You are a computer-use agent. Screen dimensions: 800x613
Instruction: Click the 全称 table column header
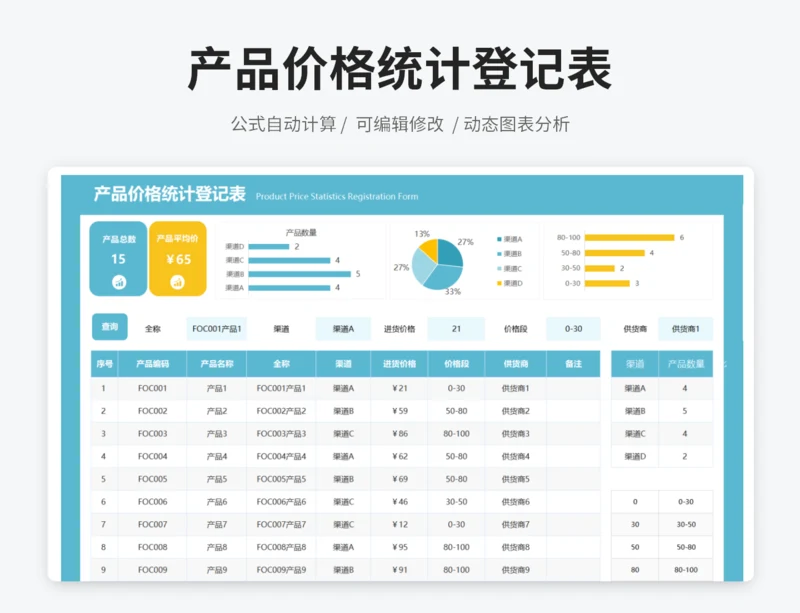[281, 364]
